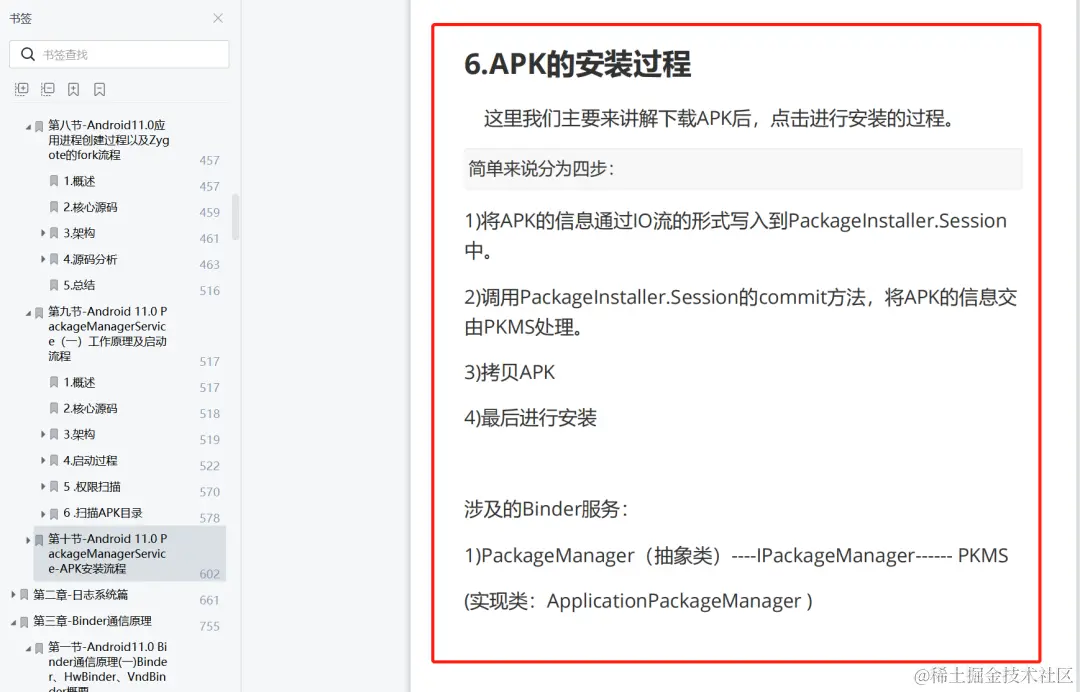Expand 4.源码分析 bookmark arrow
Image resolution: width=1080 pixels, height=692 pixels.
[x=43, y=260]
